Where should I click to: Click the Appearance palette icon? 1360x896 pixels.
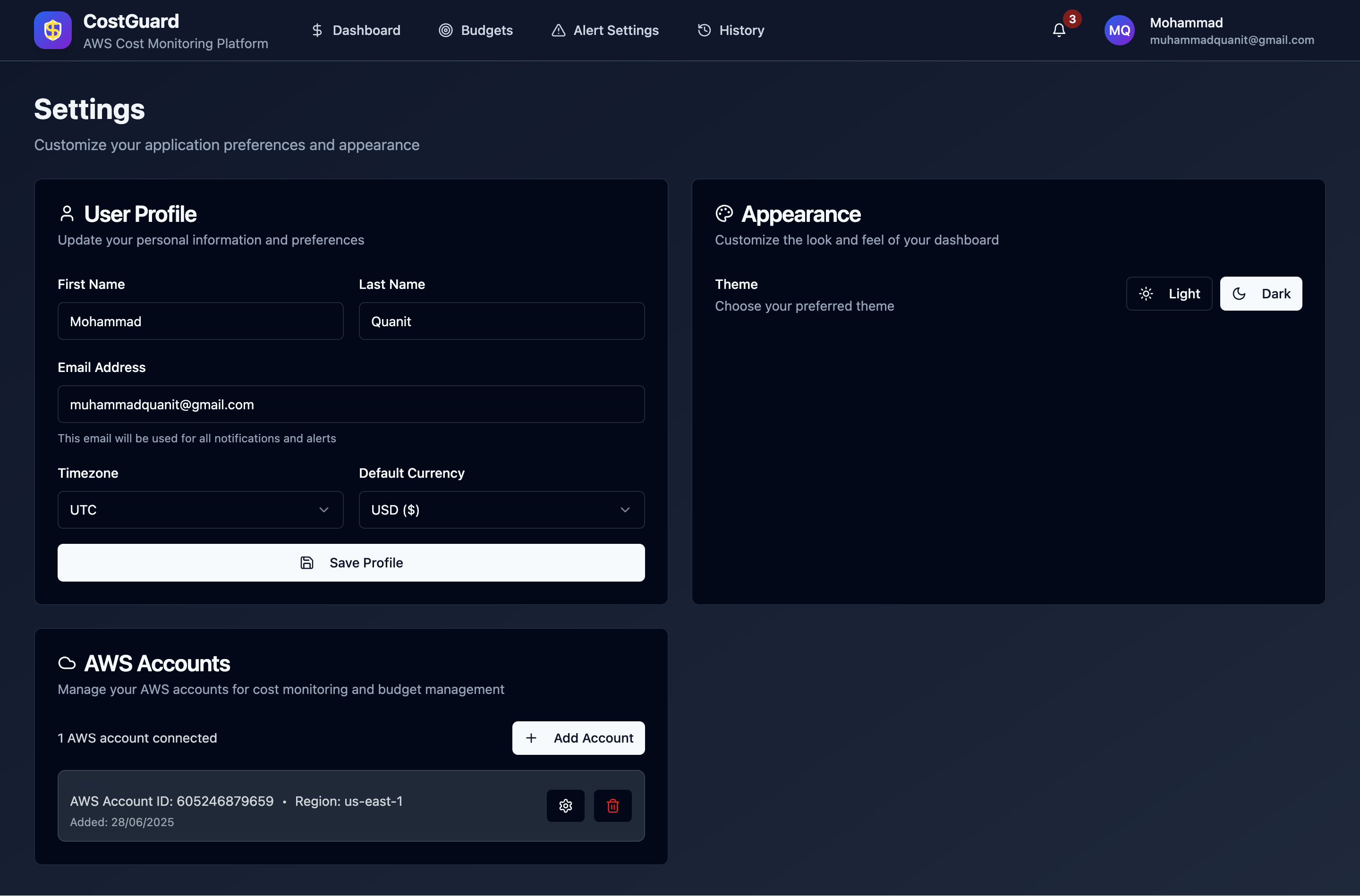click(x=724, y=214)
